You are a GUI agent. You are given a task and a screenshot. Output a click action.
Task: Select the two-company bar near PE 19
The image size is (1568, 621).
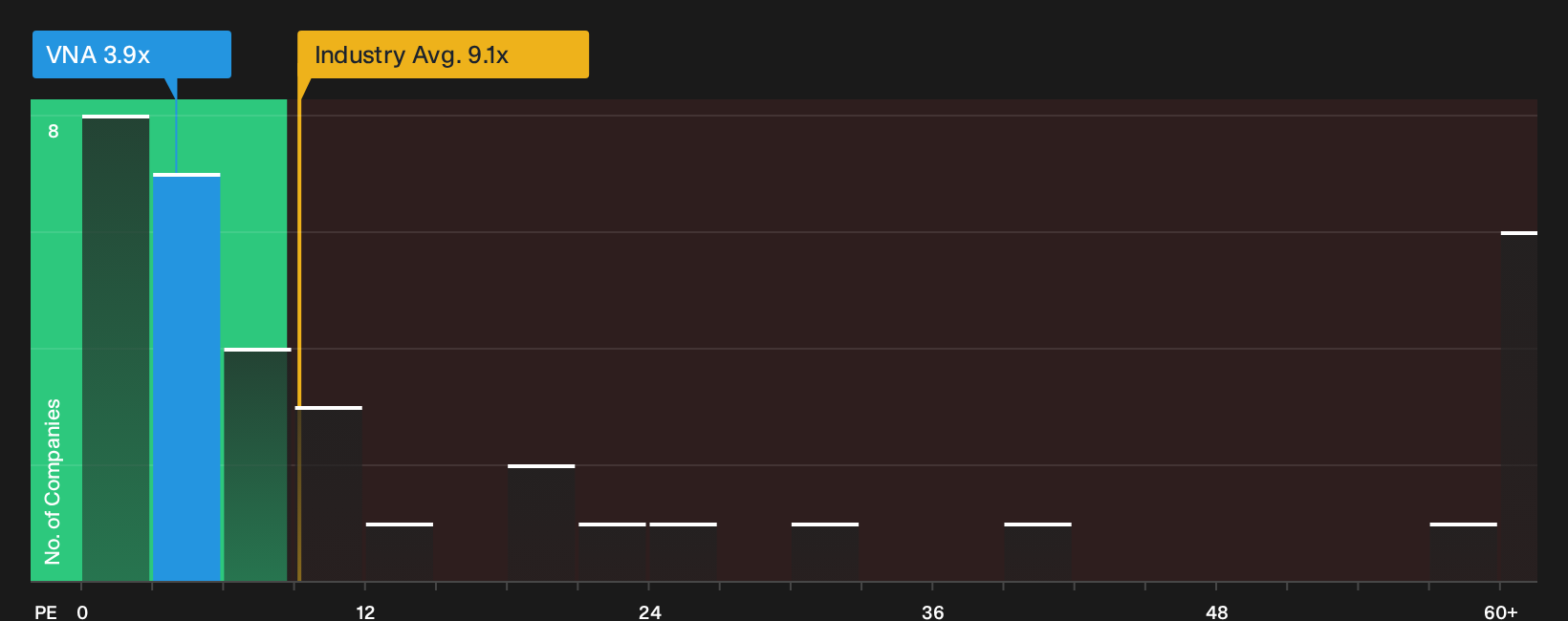point(541,524)
